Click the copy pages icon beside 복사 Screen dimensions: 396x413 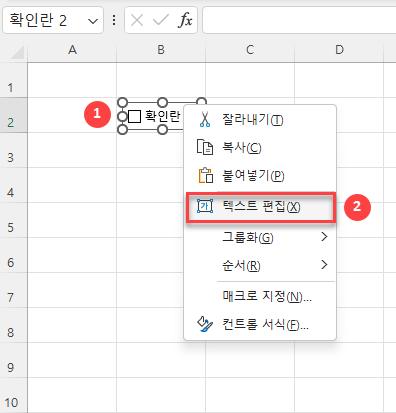205,147
